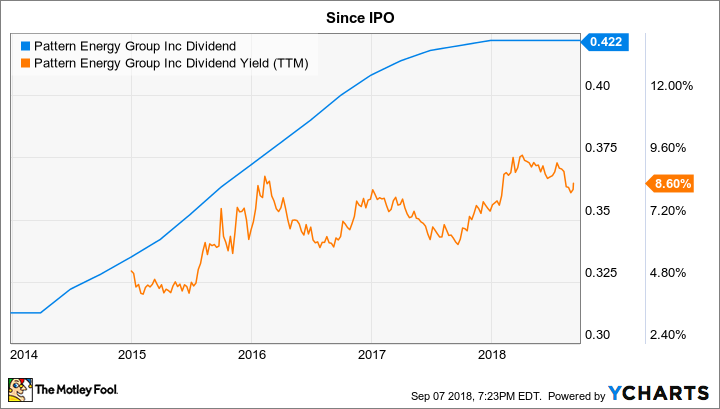Click the orange 8.60% value flag
Viewport: 720px width, 409px height.
[x=670, y=184]
